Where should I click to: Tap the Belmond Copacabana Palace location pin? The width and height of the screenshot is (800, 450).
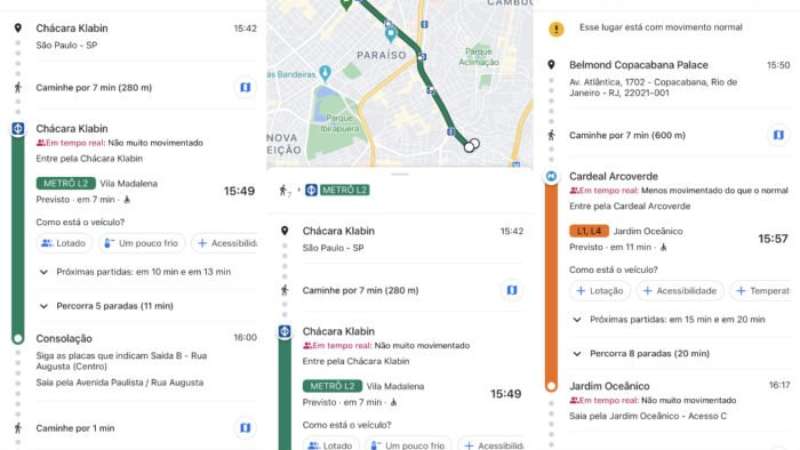(x=551, y=65)
